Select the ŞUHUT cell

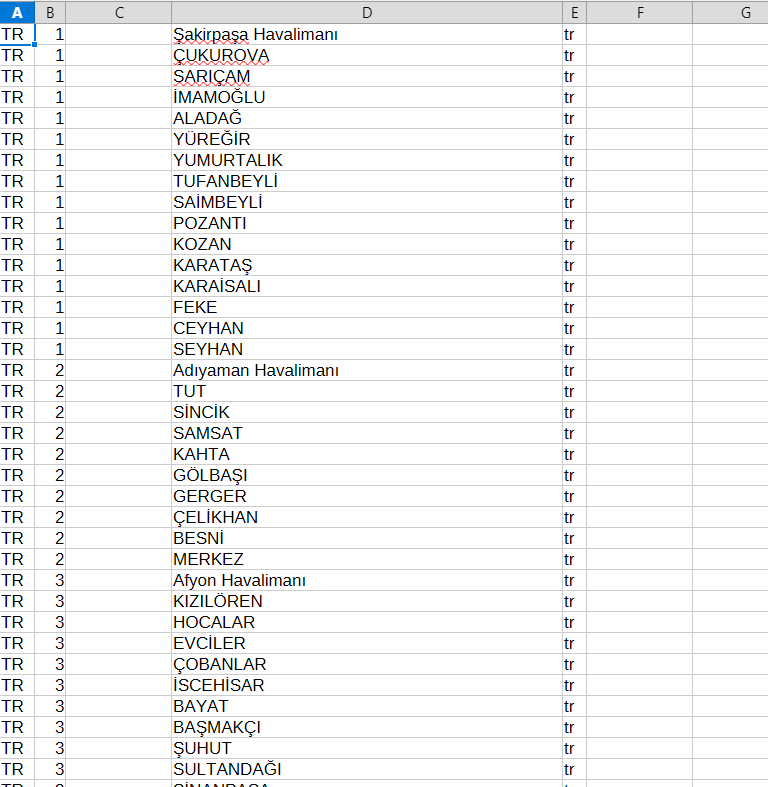pyautogui.click(x=367, y=748)
